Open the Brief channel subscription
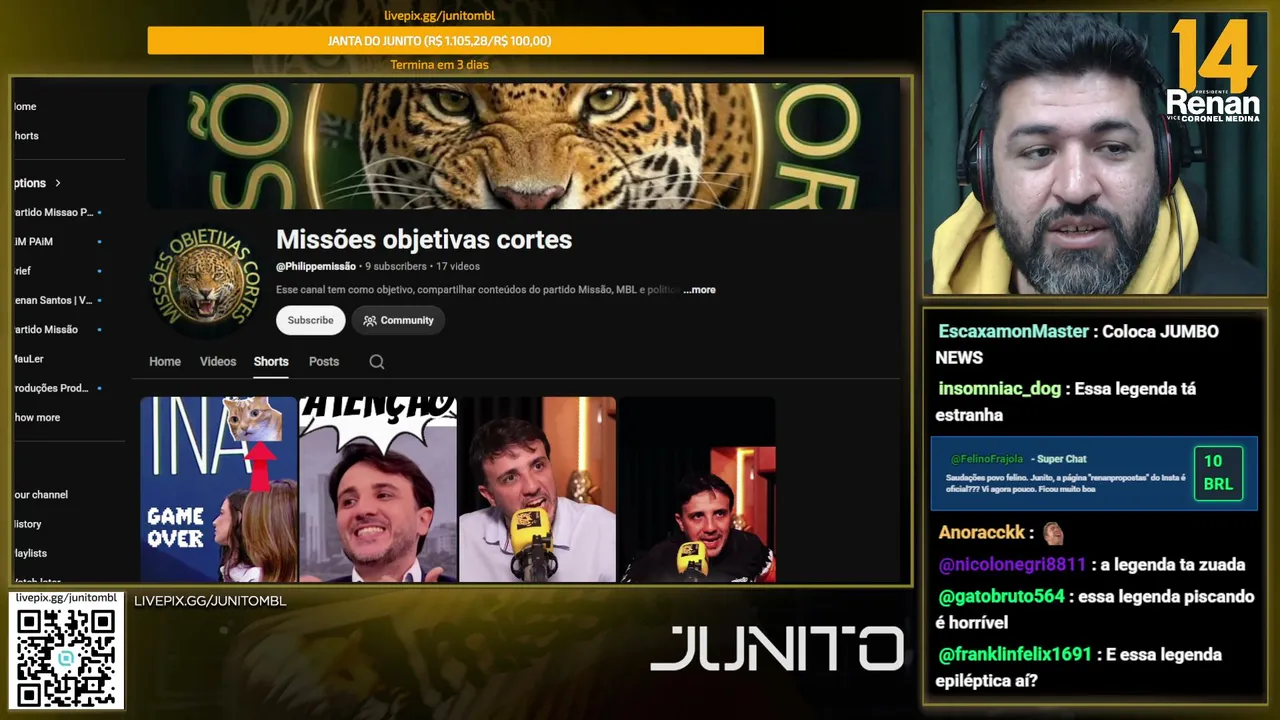 tap(22, 270)
